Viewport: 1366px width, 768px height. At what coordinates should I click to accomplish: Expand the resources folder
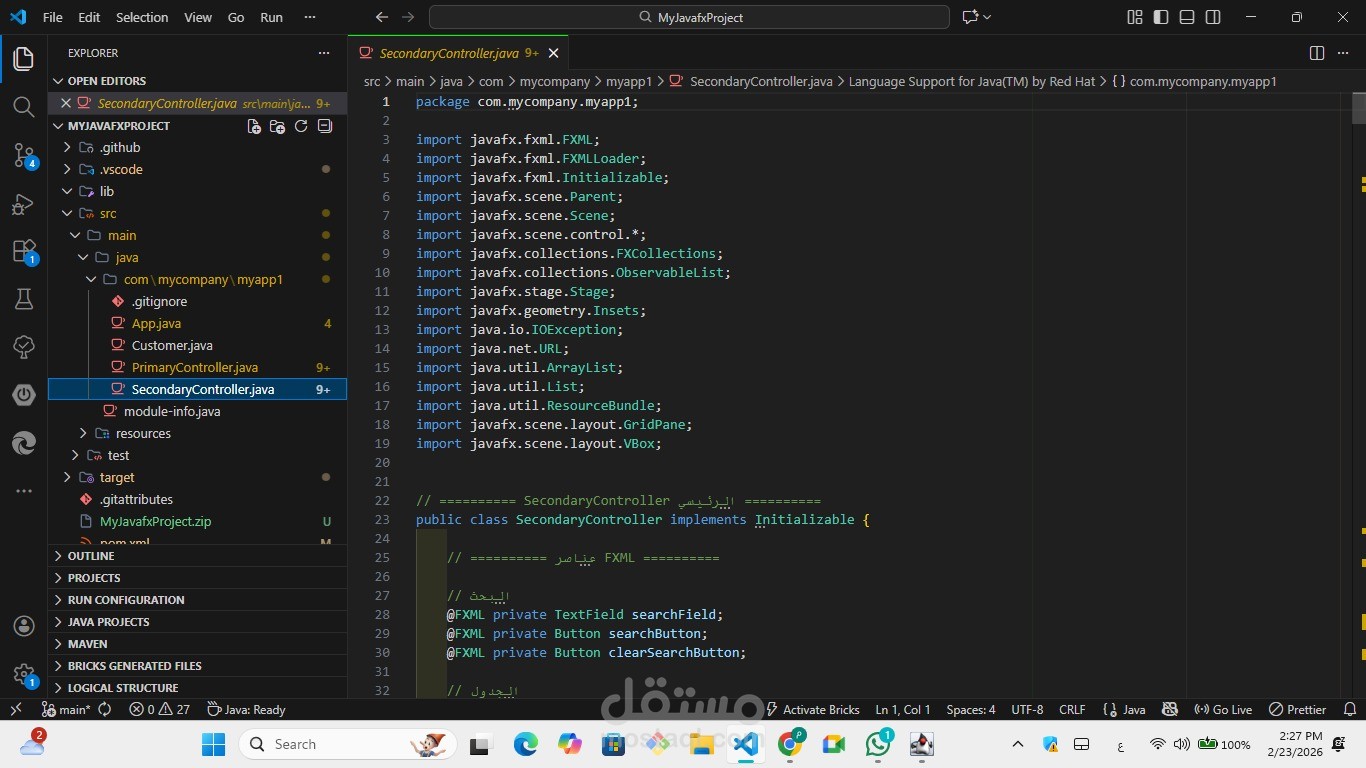(143, 433)
